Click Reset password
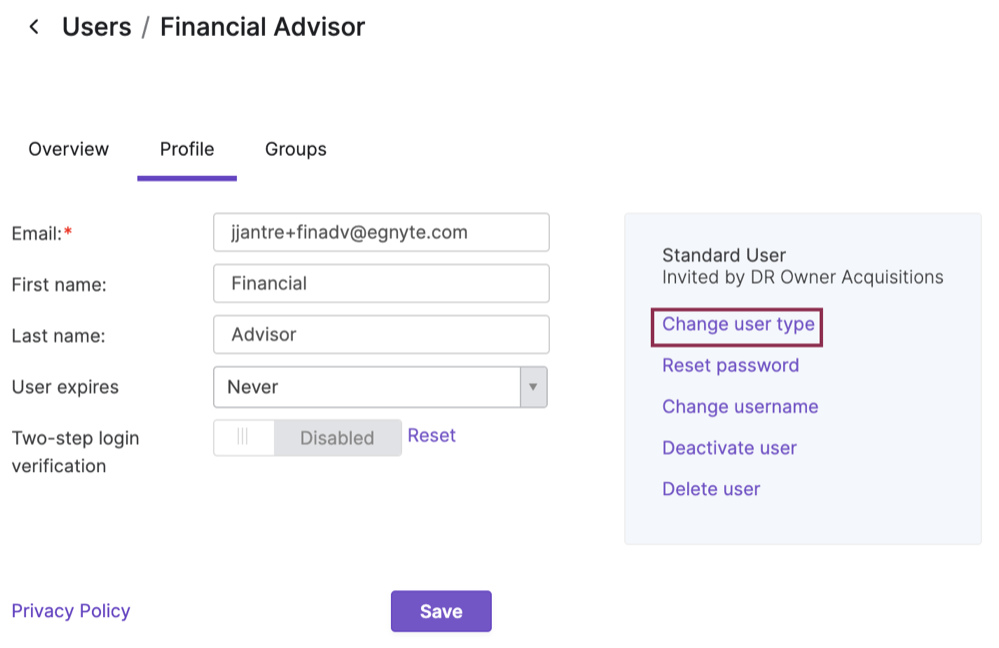Image resolution: width=999 pixels, height=648 pixels. tap(730, 365)
